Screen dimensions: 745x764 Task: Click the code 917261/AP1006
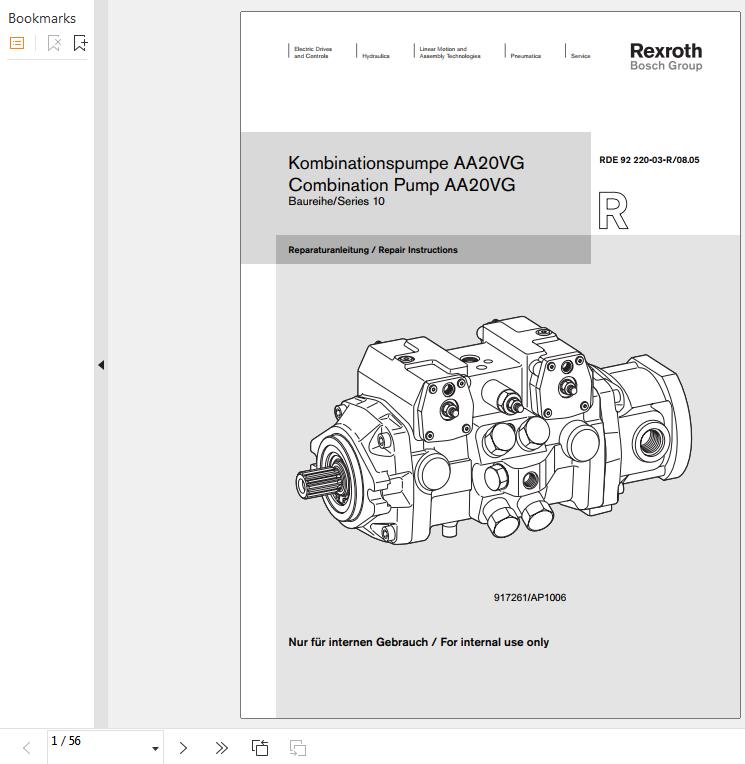(530, 597)
